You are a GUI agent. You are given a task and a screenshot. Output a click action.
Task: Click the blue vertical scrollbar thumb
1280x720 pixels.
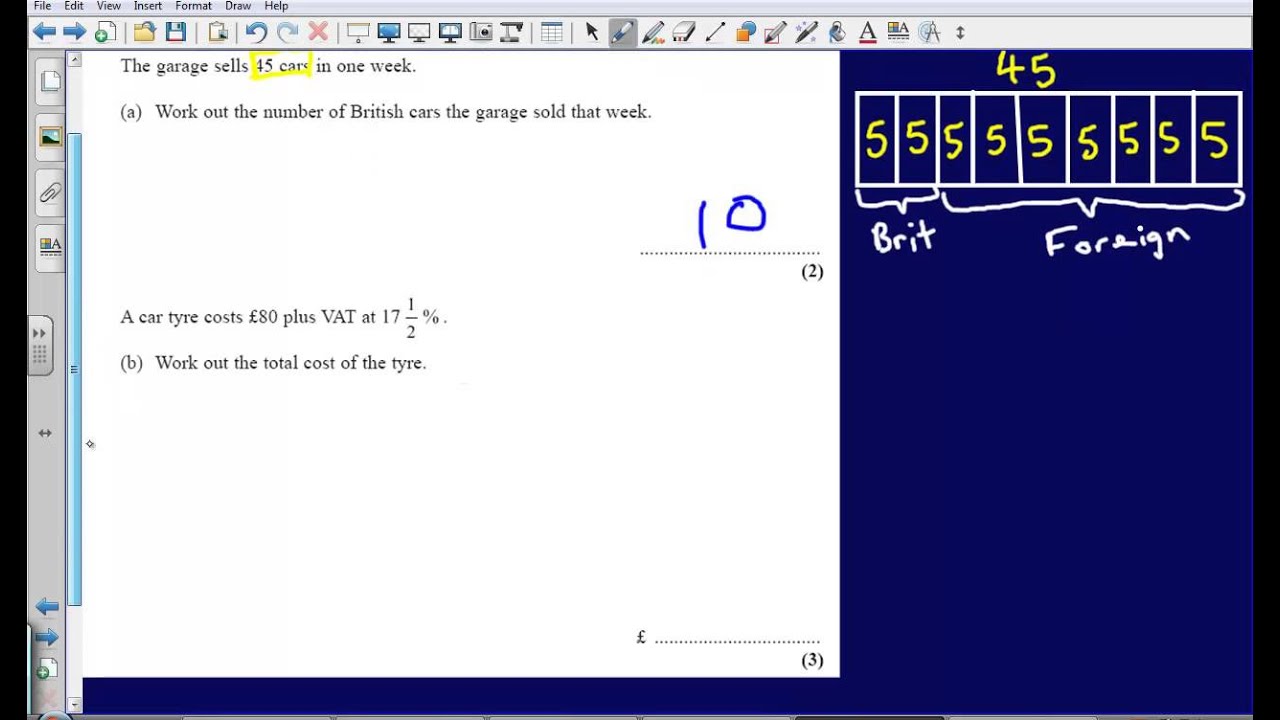tap(74, 368)
